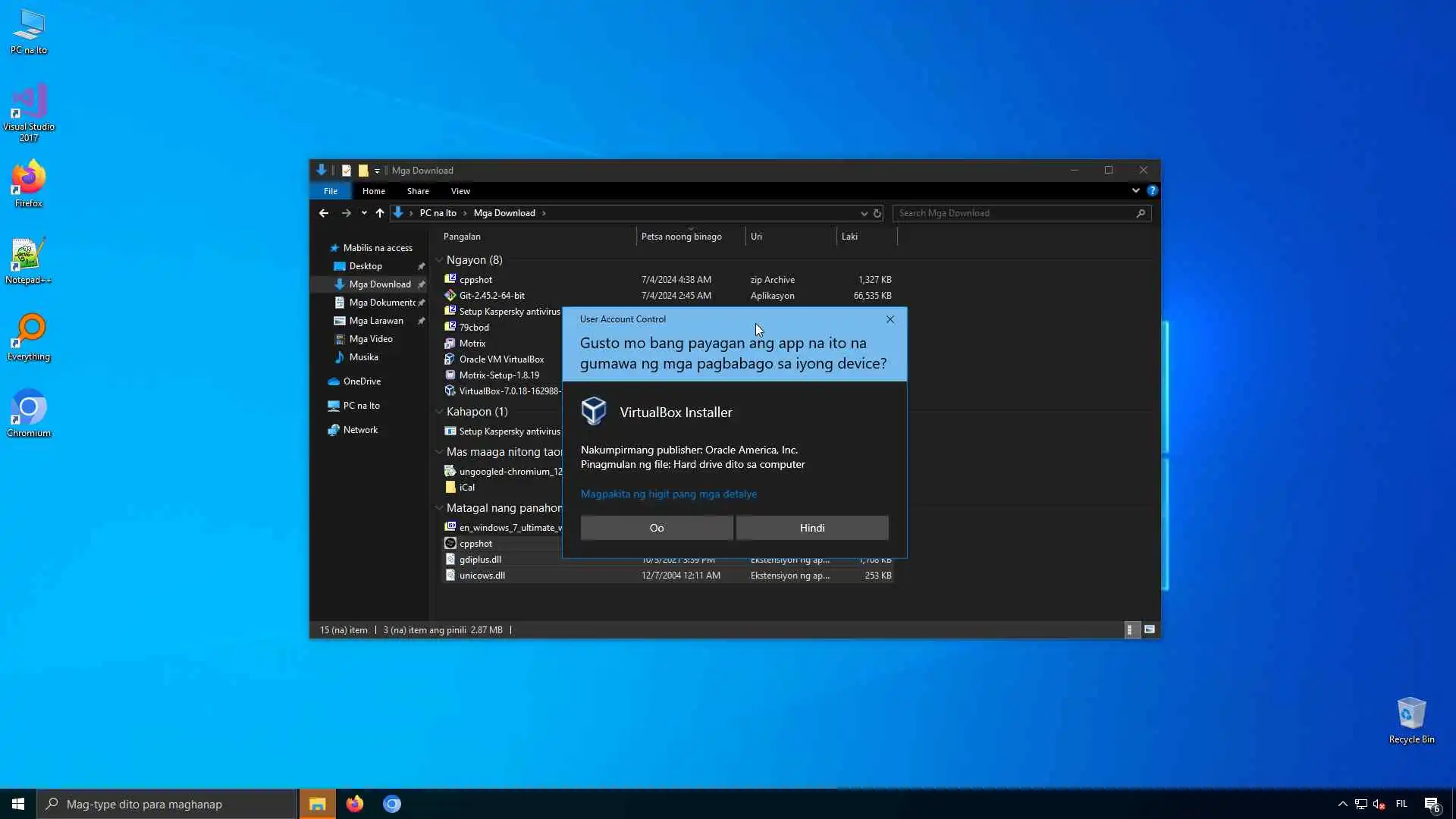Image resolution: width=1456 pixels, height=819 pixels.
Task: Expand the ribbon with chevron arrow
Action: coord(1135,191)
